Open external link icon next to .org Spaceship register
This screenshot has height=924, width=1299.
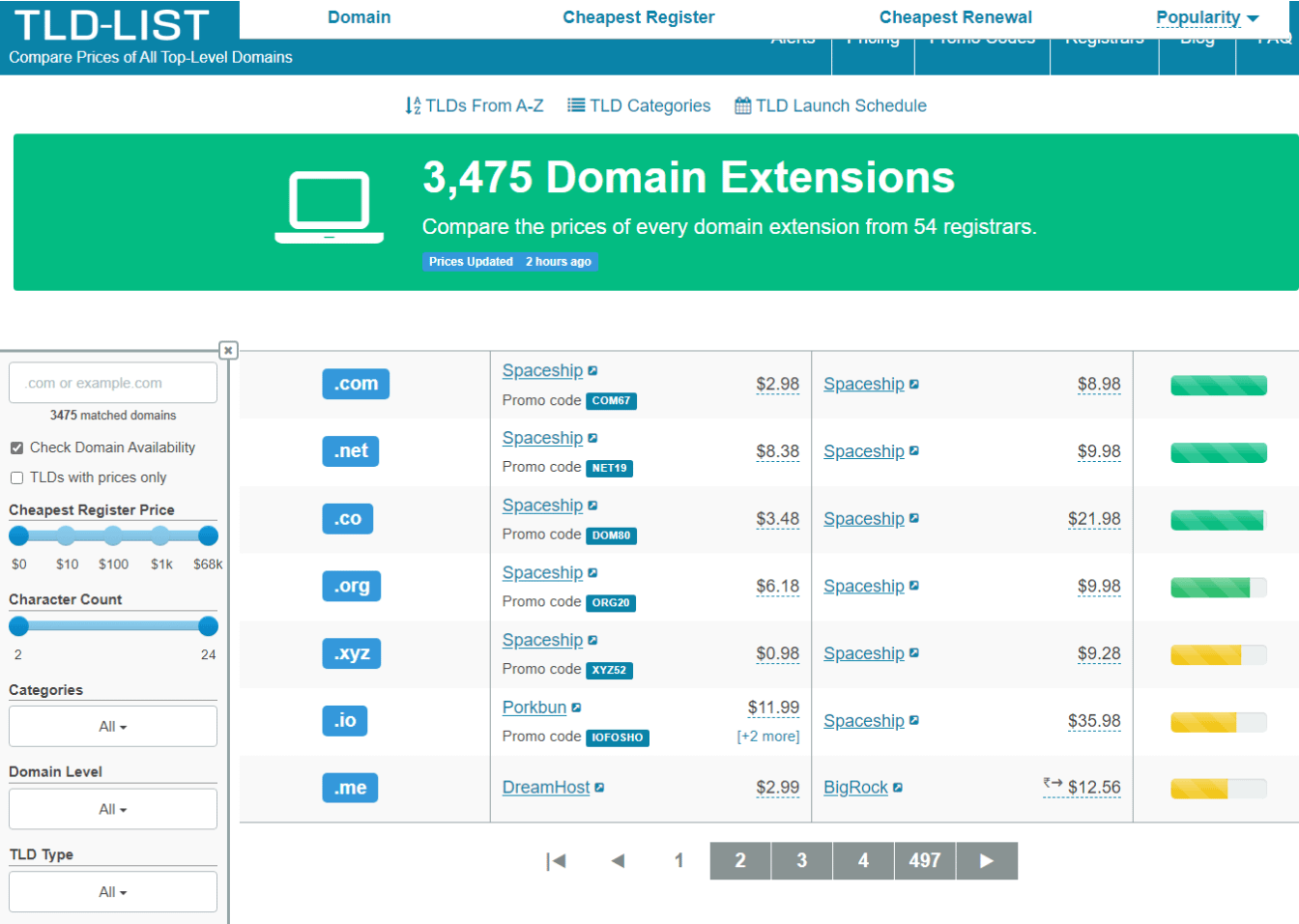(593, 573)
